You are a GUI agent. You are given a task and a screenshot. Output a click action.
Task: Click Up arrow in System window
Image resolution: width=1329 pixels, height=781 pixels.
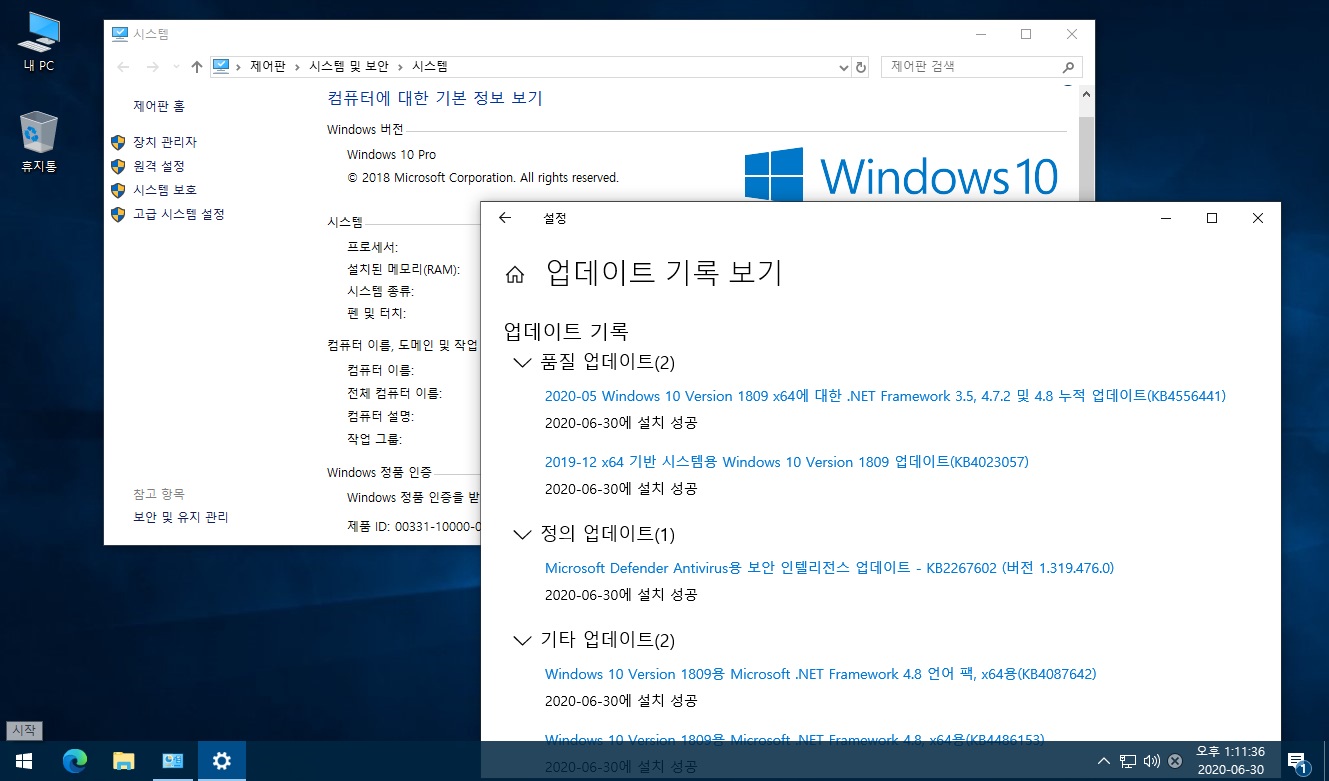pyautogui.click(x=196, y=67)
